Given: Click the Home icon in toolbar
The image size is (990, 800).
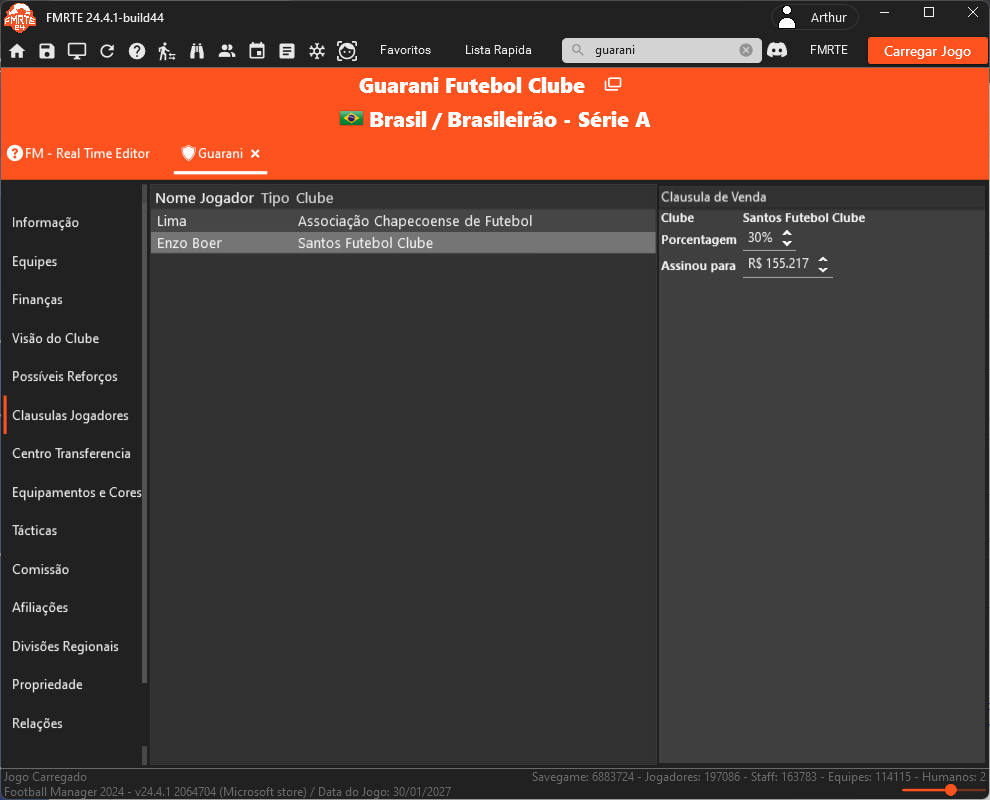Looking at the screenshot, I should 17,51.
